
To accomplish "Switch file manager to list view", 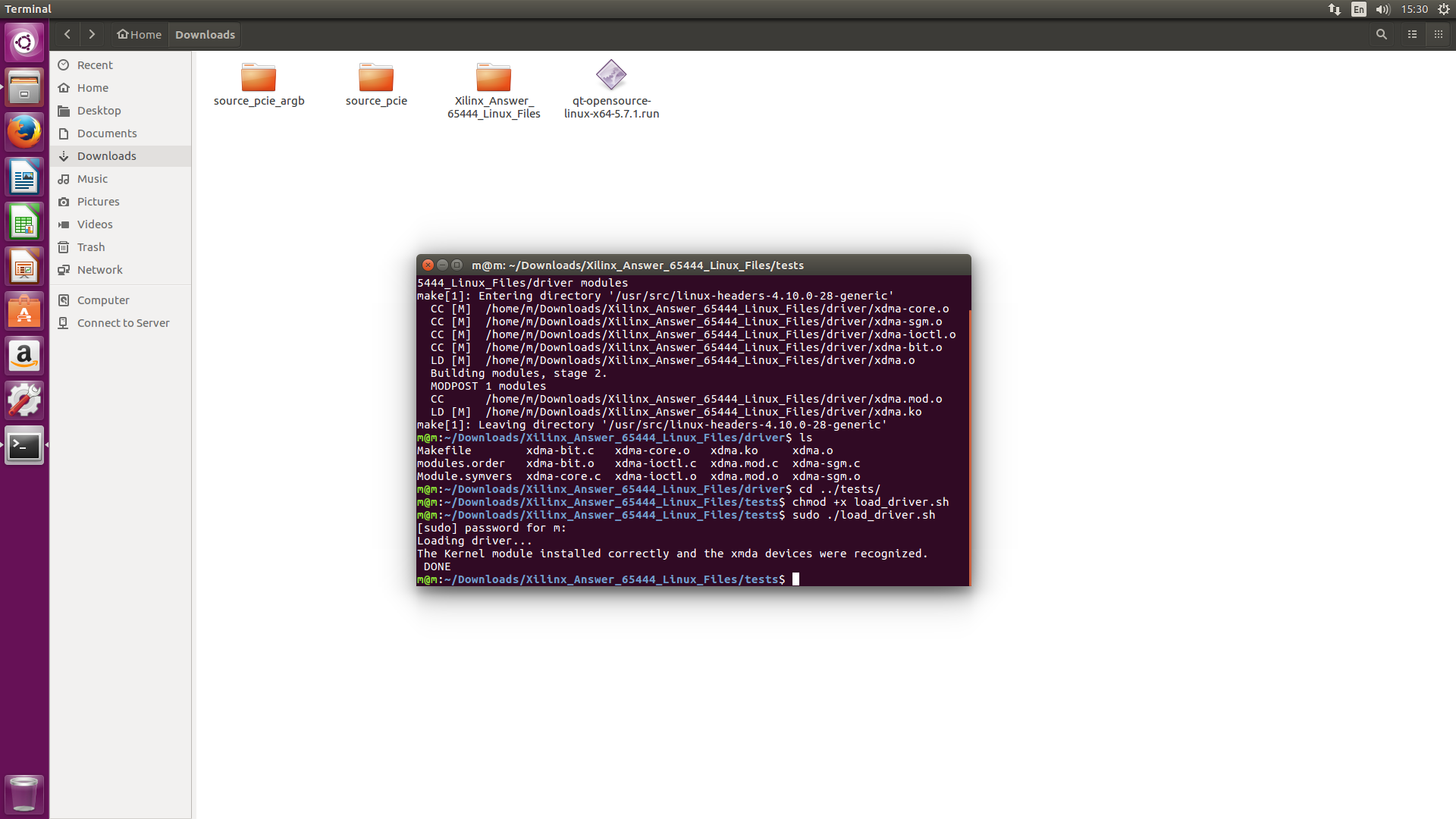I will coord(1412,34).
